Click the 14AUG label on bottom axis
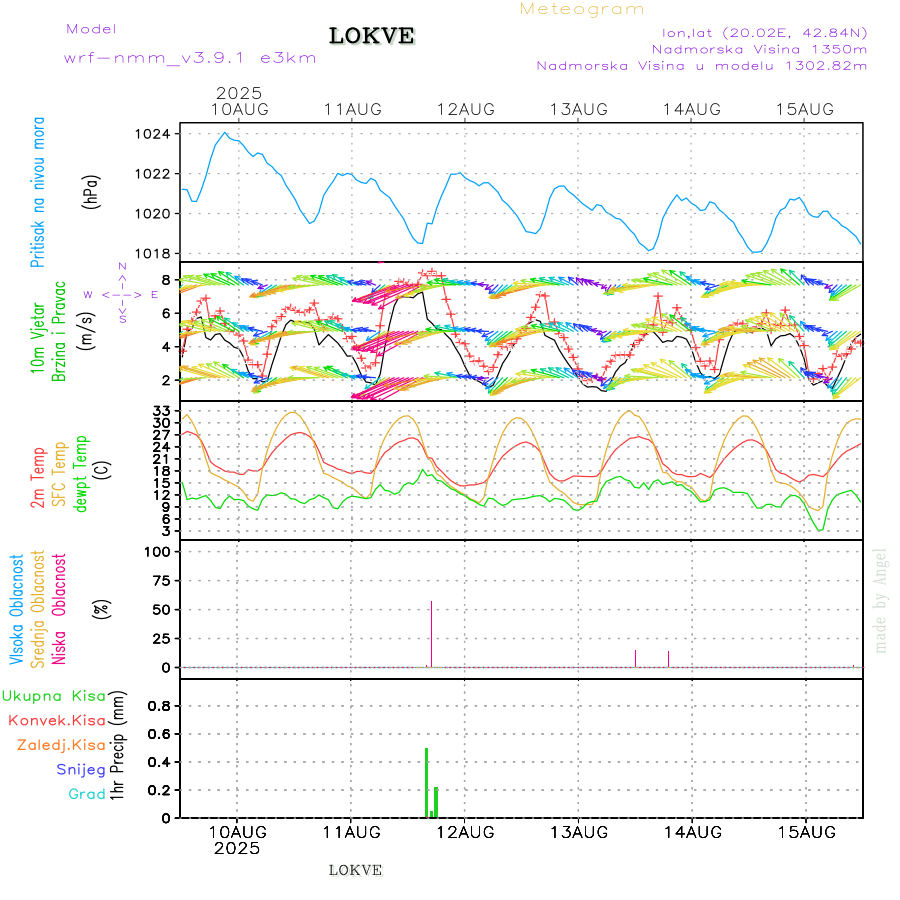This screenshot has height=900, width=900. 692,831
